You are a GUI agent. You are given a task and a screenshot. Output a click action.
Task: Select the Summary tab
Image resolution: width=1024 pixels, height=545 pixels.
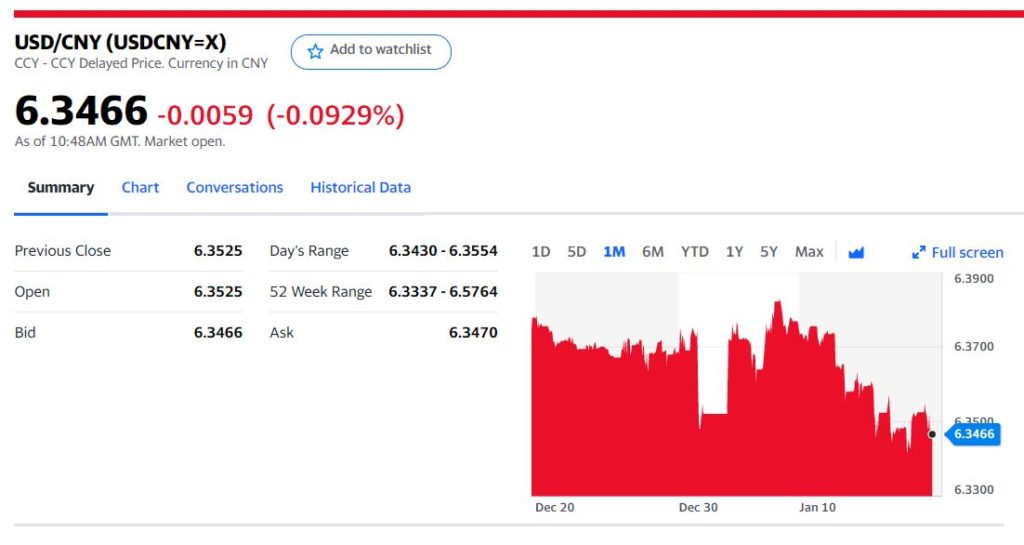[61, 187]
